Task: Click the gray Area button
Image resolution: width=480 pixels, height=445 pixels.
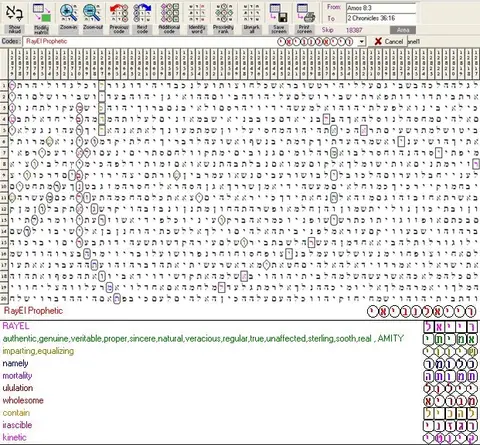Action: pyautogui.click(x=403, y=30)
